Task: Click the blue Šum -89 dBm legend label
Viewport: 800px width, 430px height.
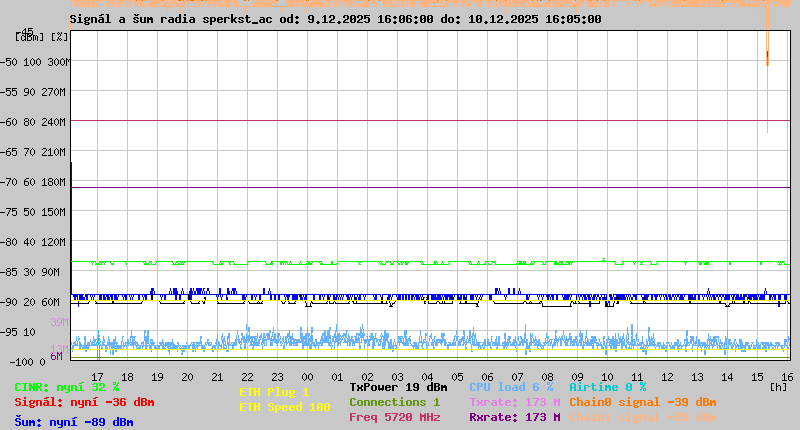Action: point(73,422)
